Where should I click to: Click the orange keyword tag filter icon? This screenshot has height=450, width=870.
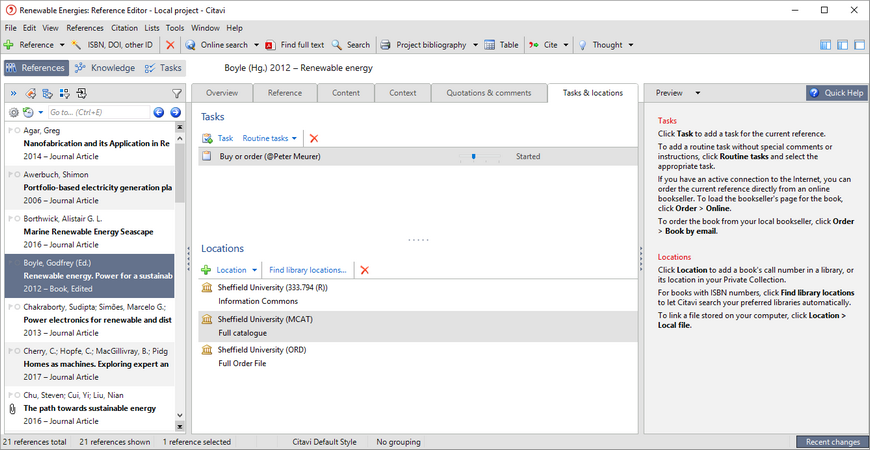tap(31, 93)
